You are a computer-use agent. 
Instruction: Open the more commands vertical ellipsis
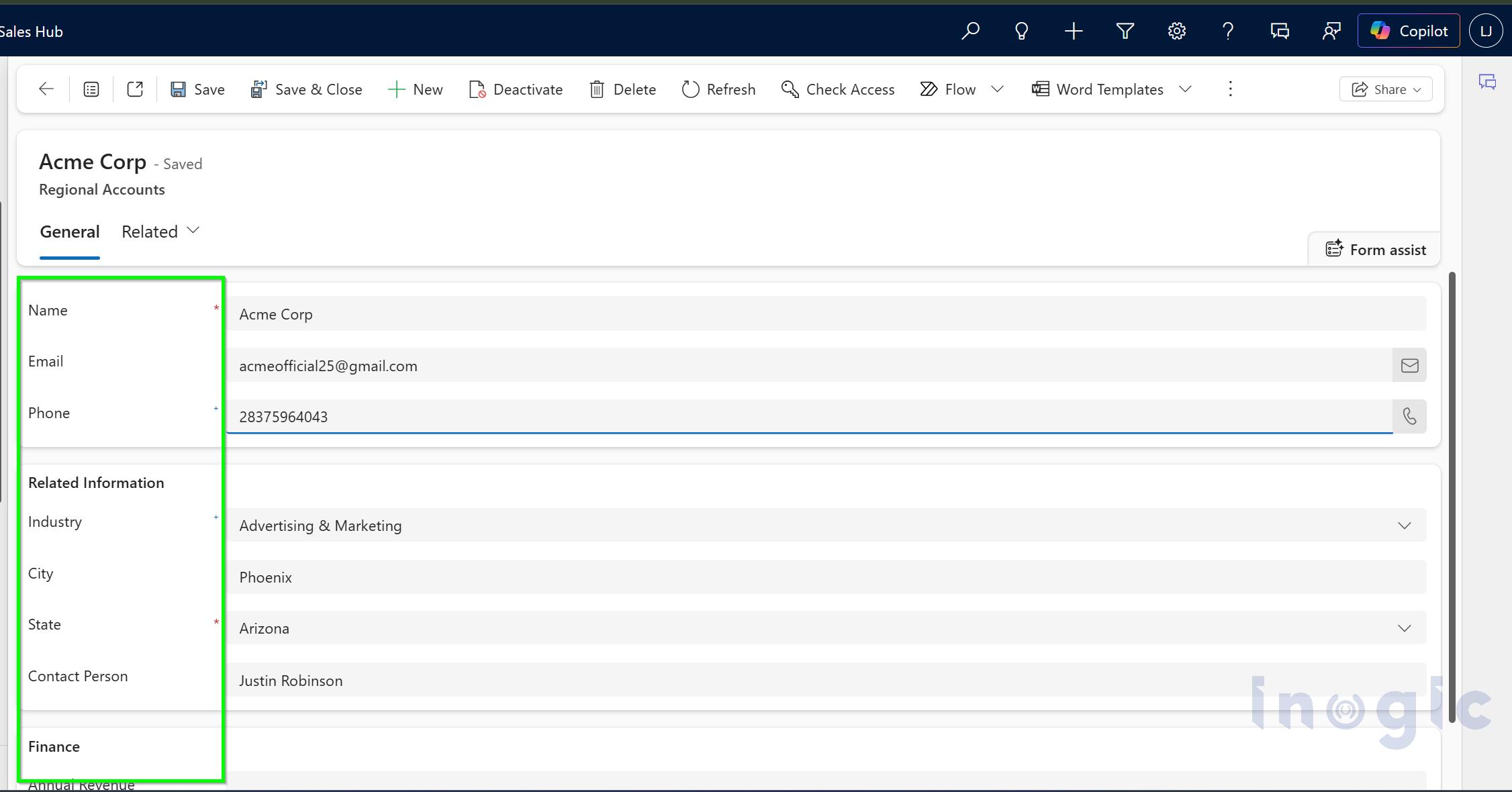1230,89
